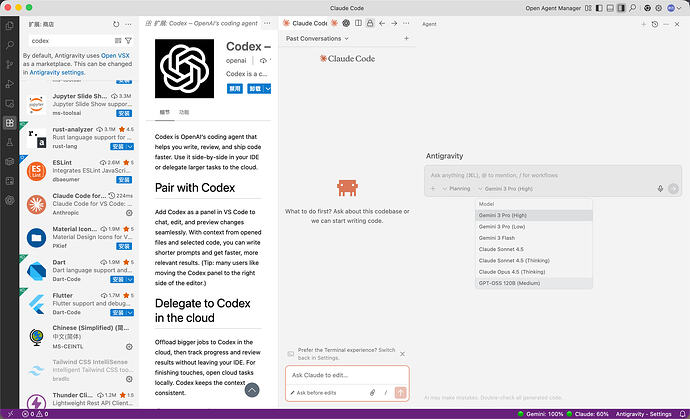The width and height of the screenshot is (690, 419).
Task: Click the OpenAI Codex activity bar icon
Action: [x=10, y=200]
